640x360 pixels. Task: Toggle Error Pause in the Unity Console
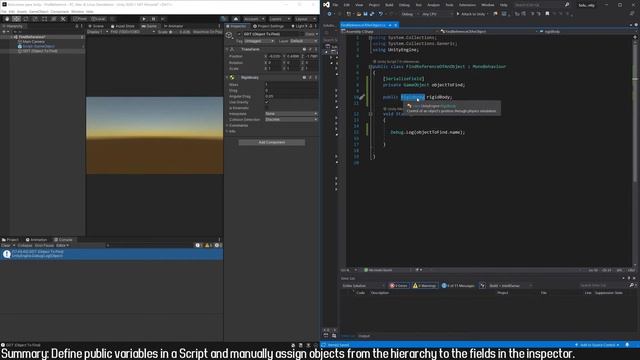pyautogui.click(x=44, y=245)
